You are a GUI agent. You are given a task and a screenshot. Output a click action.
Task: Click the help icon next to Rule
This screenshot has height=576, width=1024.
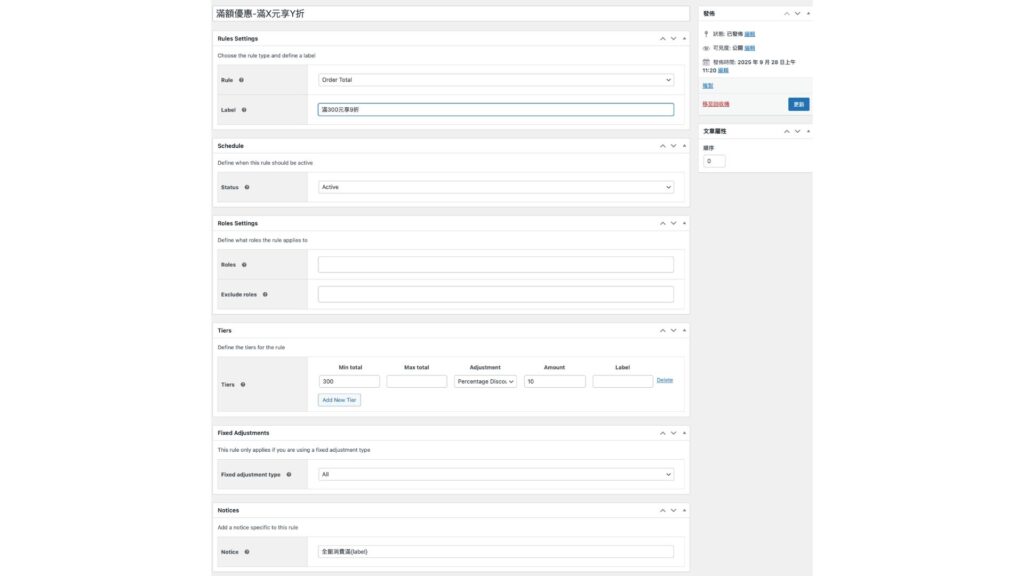pyautogui.click(x=242, y=80)
